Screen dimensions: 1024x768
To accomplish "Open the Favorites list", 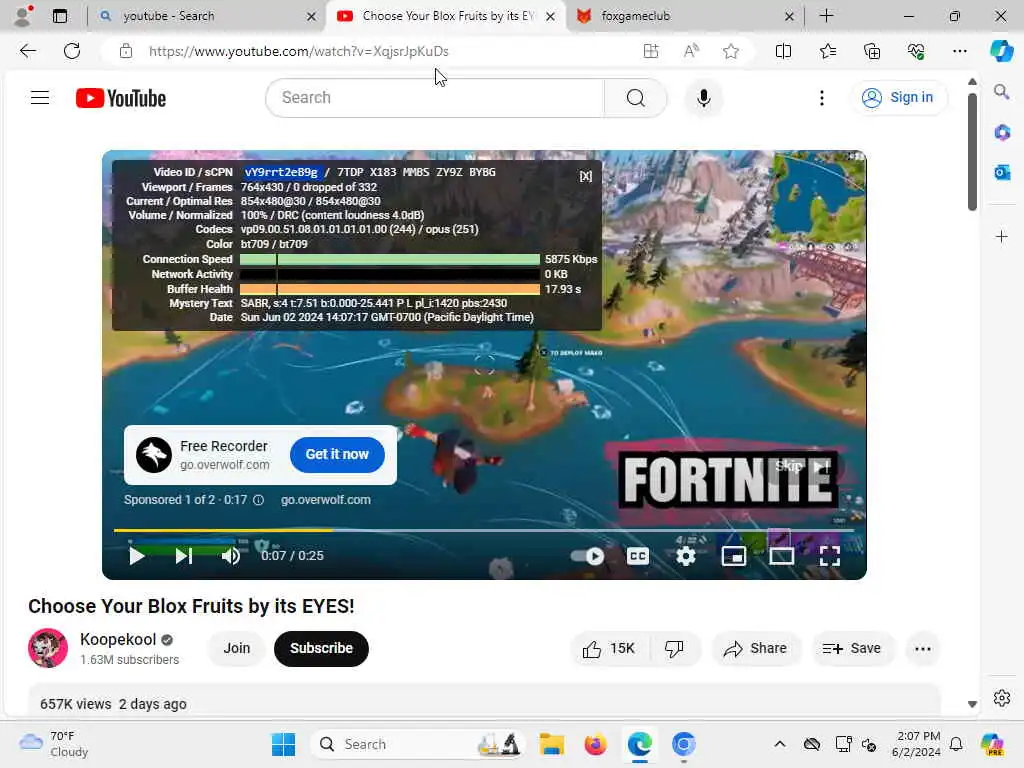I will [x=827, y=51].
